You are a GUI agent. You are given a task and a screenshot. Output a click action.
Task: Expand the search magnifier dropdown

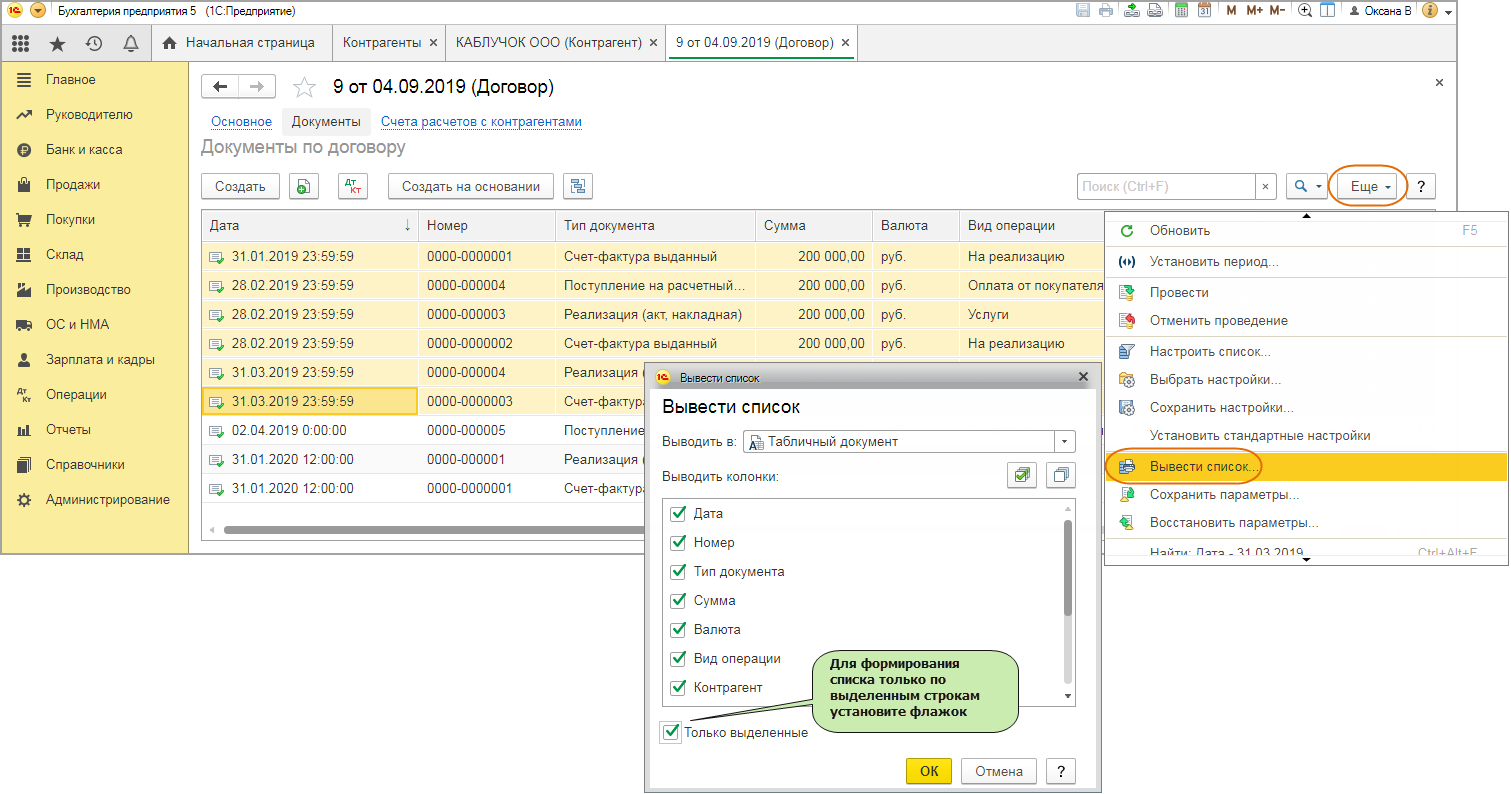point(1307,186)
